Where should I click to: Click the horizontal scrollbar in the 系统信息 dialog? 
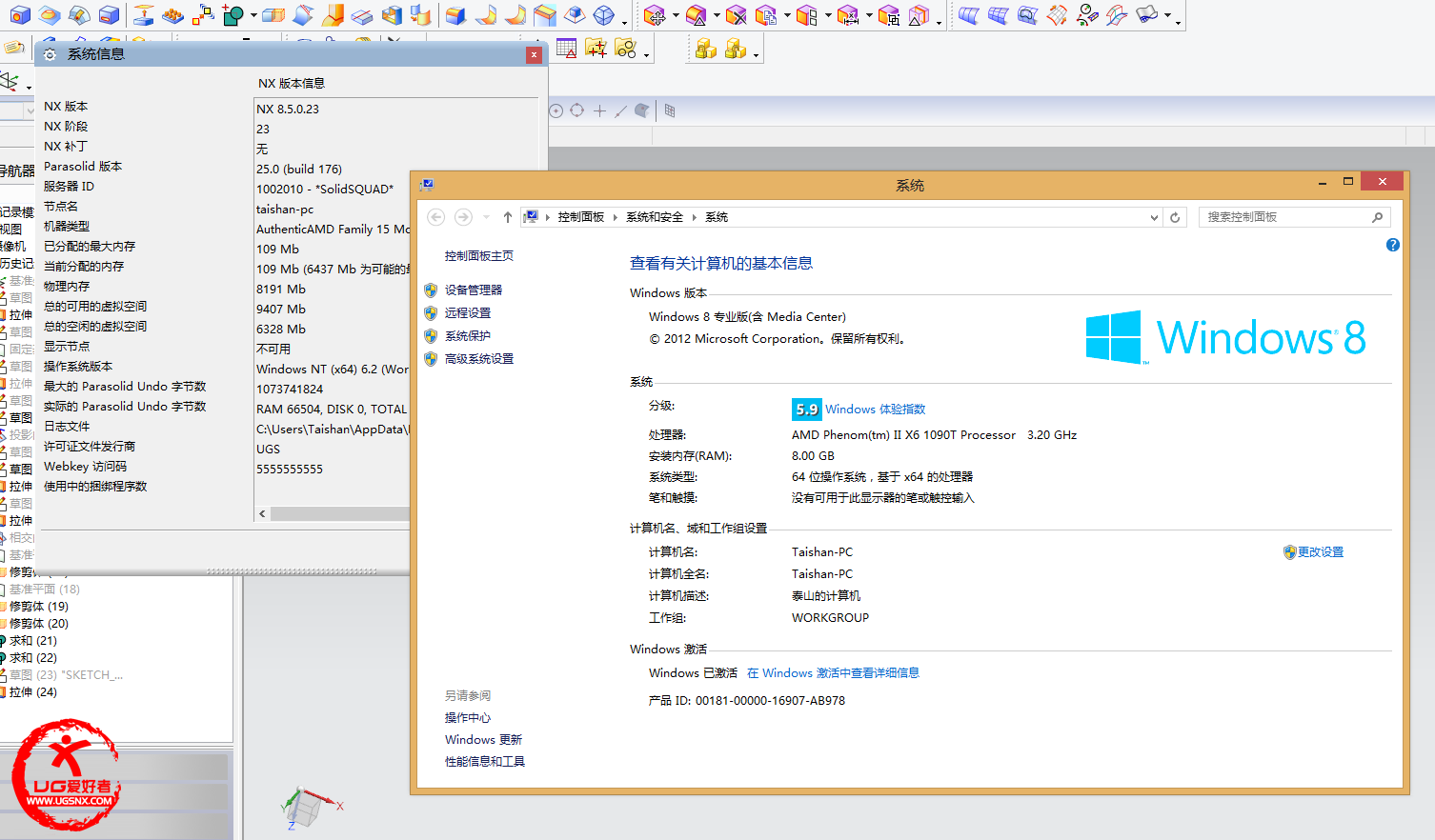pos(340,513)
